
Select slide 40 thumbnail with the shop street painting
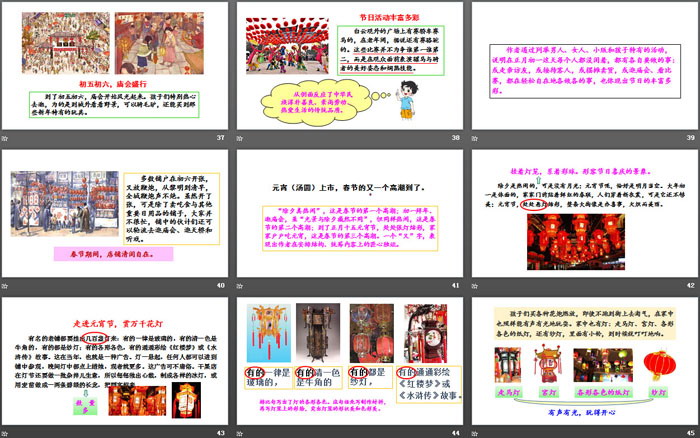pyautogui.click(x=115, y=213)
